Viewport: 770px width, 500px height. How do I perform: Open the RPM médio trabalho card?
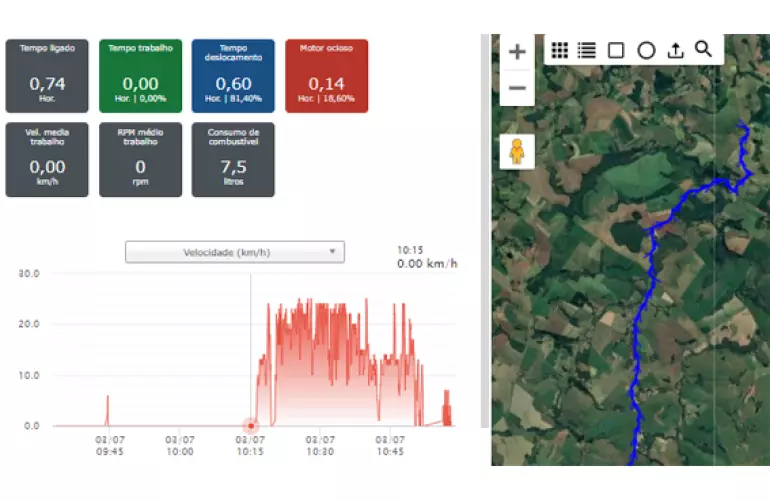tap(140, 159)
